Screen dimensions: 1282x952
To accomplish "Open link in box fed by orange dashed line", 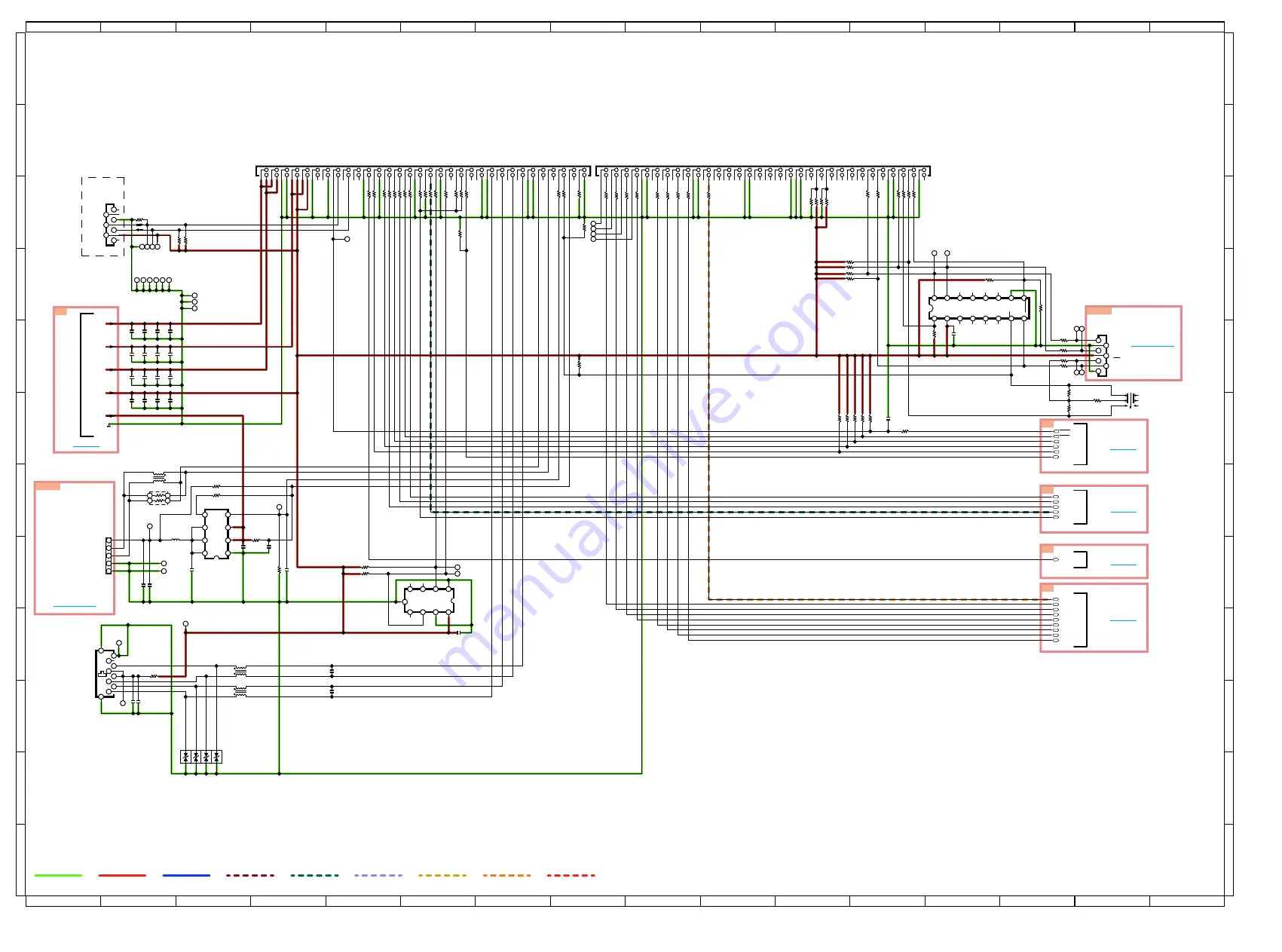I will (x=1123, y=620).
